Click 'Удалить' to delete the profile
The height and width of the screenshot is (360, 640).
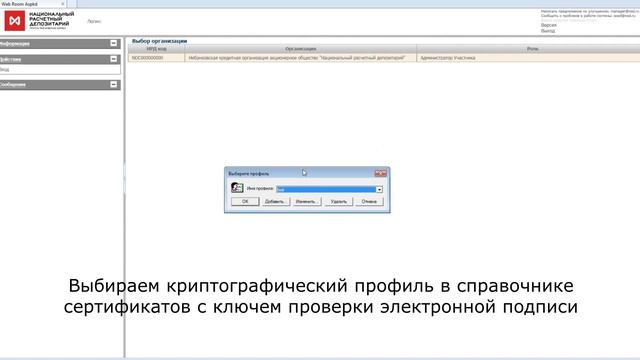click(x=338, y=201)
